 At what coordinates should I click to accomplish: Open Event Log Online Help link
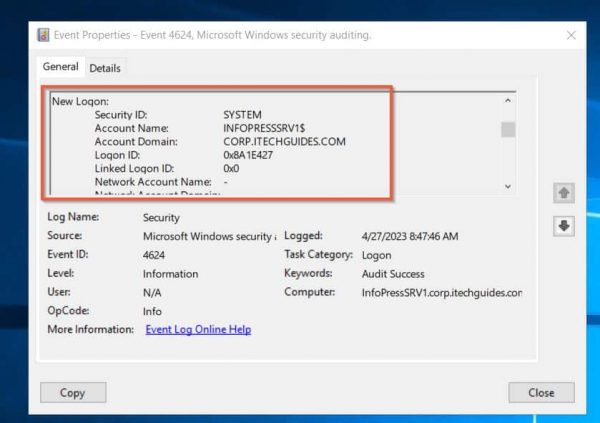(x=198, y=330)
